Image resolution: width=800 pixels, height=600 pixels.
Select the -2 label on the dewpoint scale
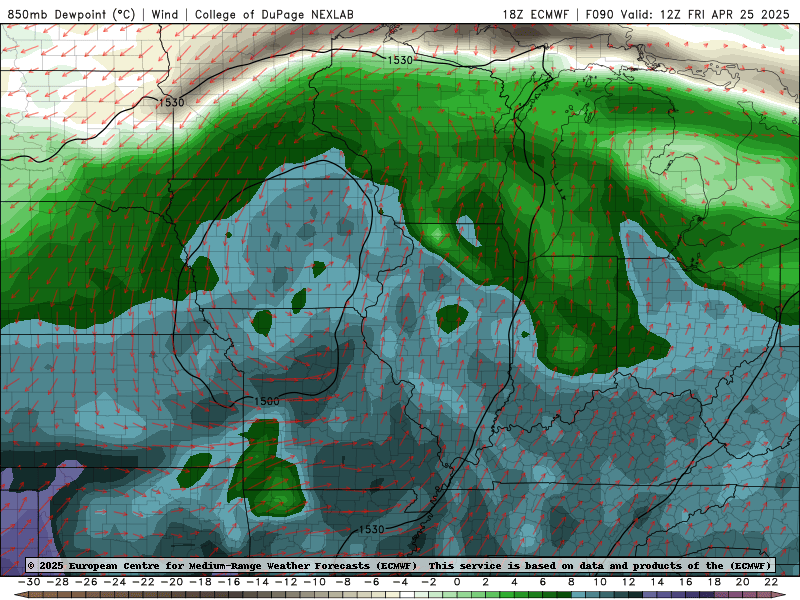429,582
